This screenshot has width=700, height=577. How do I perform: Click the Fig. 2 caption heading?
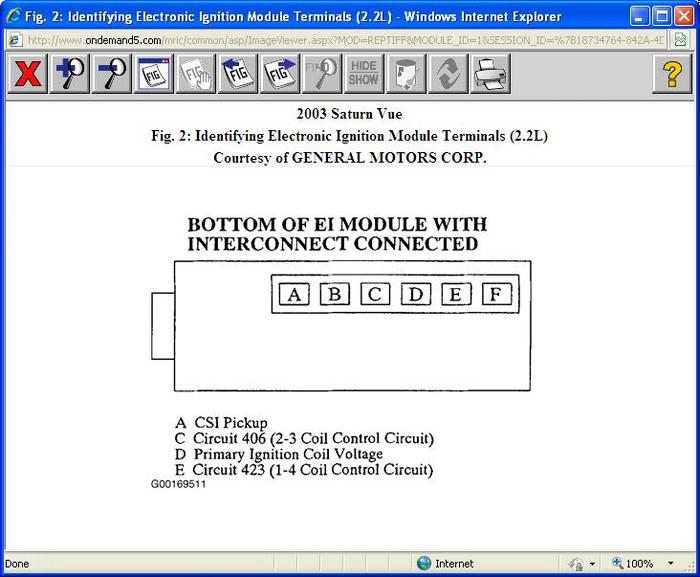(x=350, y=136)
